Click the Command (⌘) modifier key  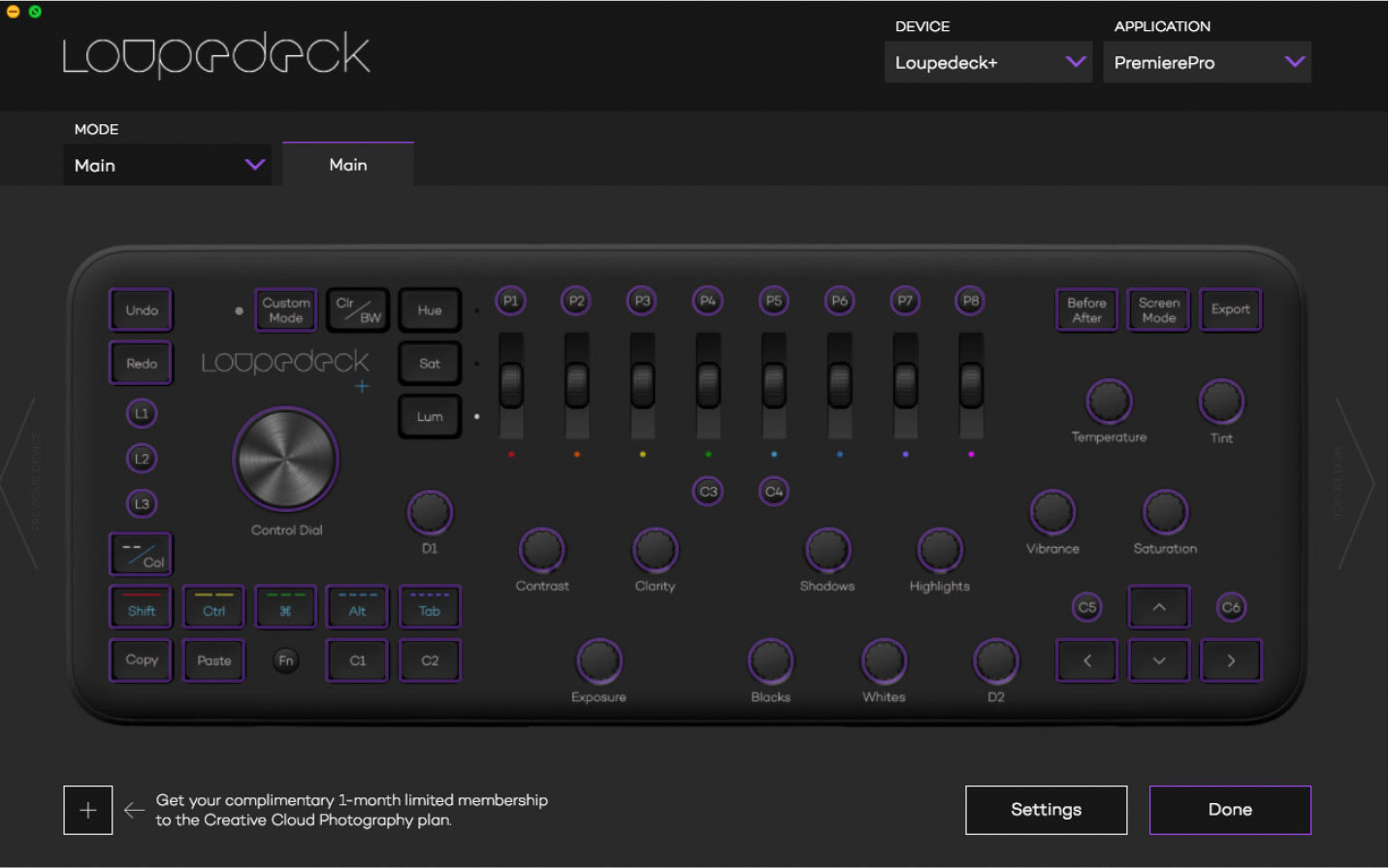(x=286, y=607)
